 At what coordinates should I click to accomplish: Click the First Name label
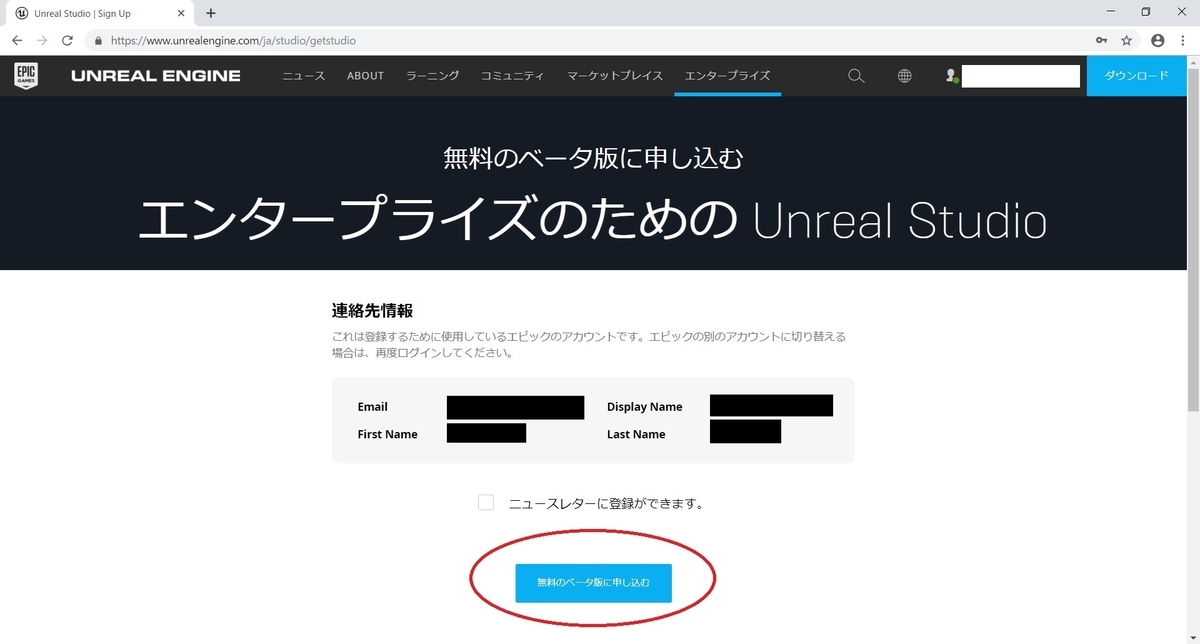pyautogui.click(x=387, y=434)
